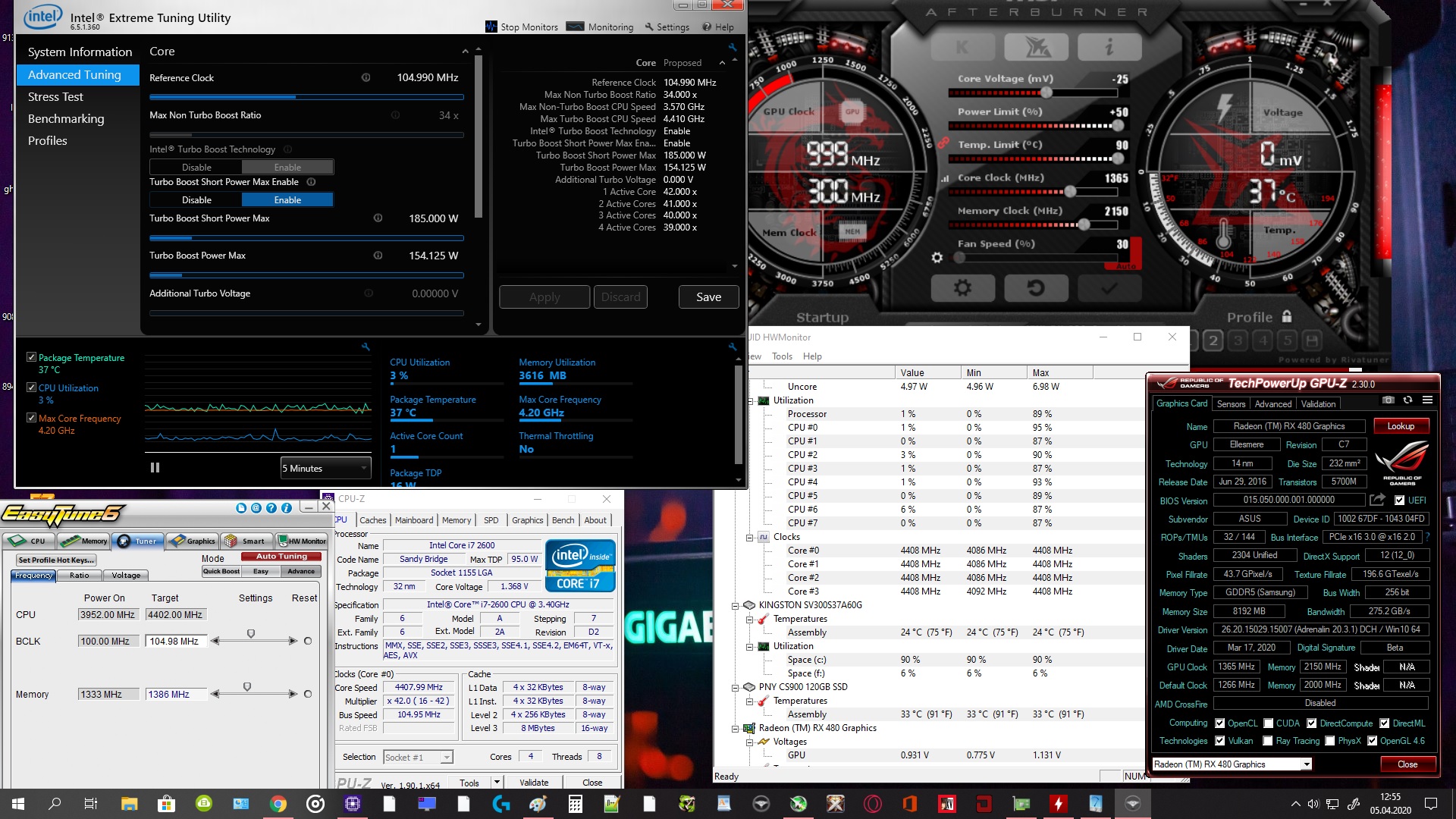Viewport: 1456px width, 819px height.
Task: Click Afterburner reset arrow button
Action: click(x=1035, y=288)
